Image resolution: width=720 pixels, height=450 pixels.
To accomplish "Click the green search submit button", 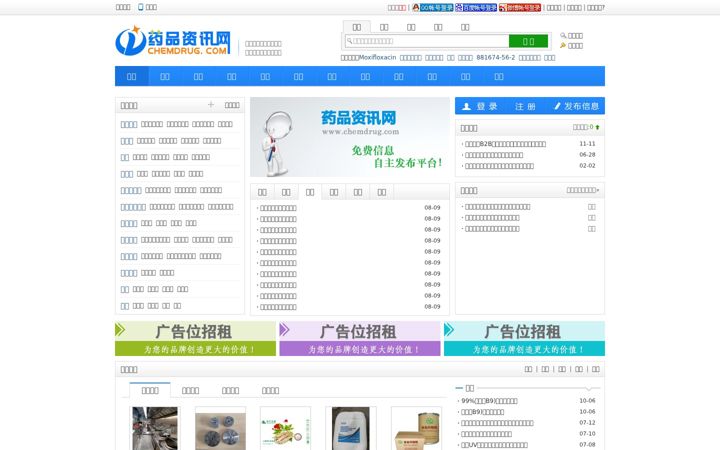I will pos(528,41).
